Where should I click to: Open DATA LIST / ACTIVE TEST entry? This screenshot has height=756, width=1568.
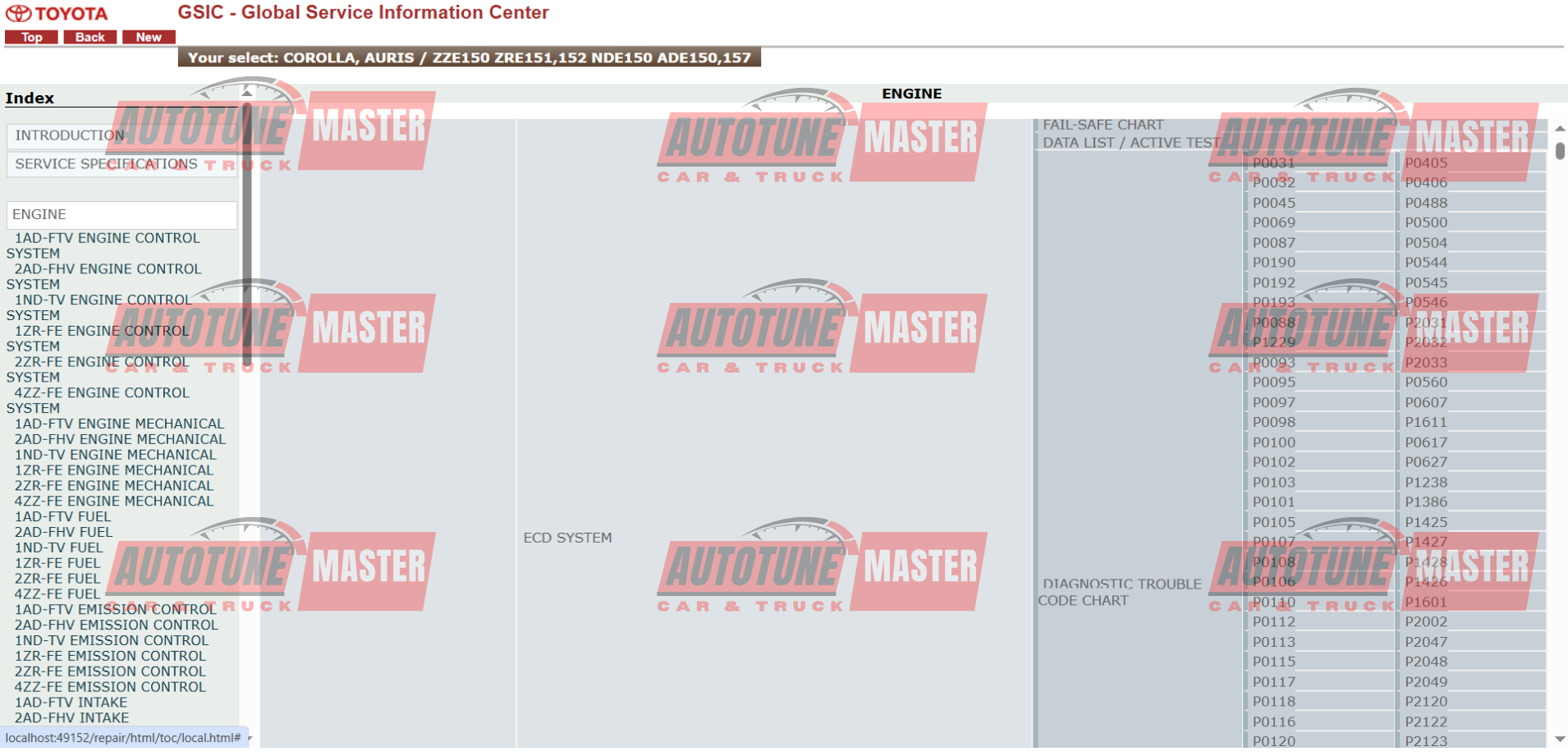tap(1131, 144)
